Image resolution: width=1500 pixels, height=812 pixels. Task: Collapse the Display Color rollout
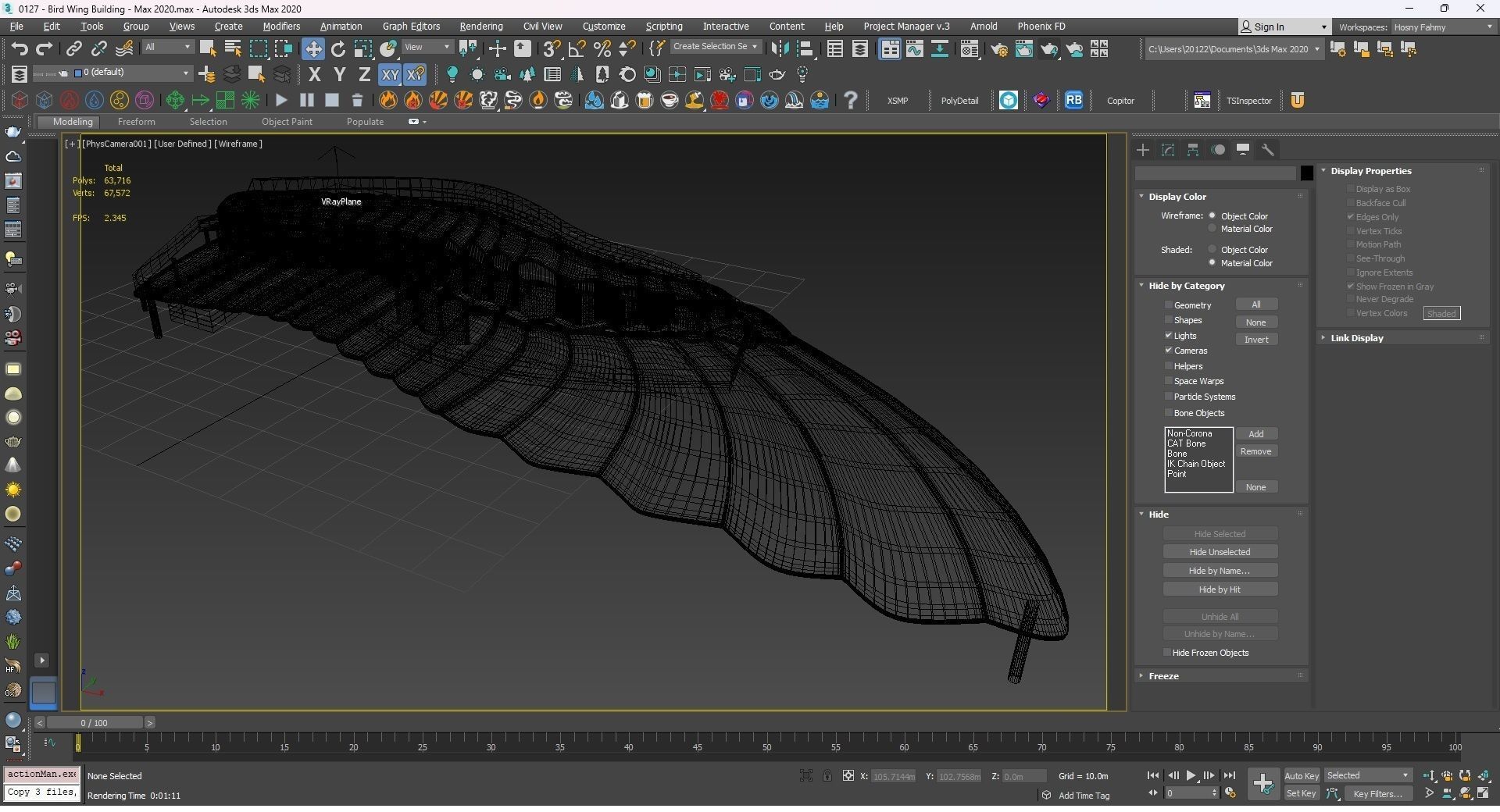[x=1177, y=197]
